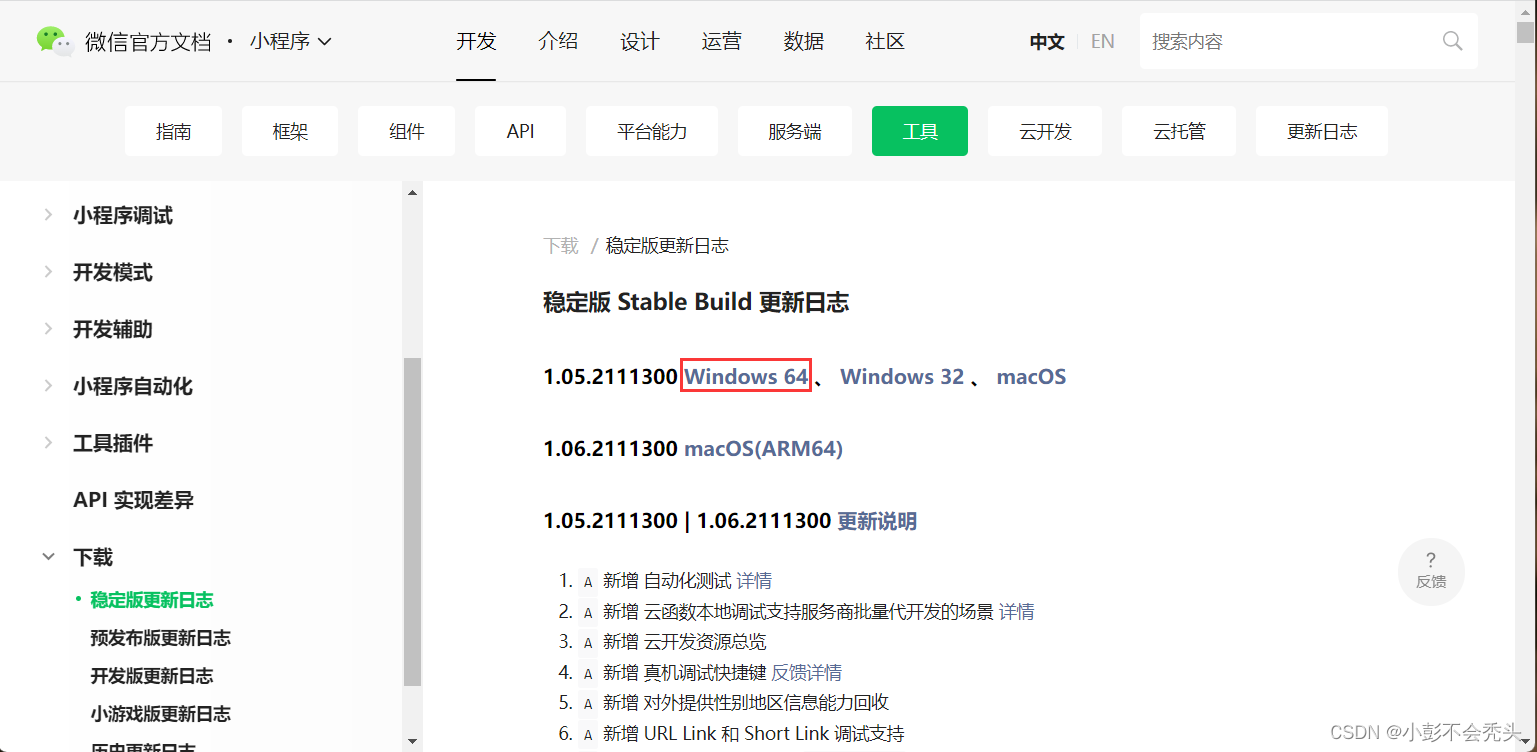Open the macOS(ARM64) download link
1537x752 pixels.
coord(763,448)
